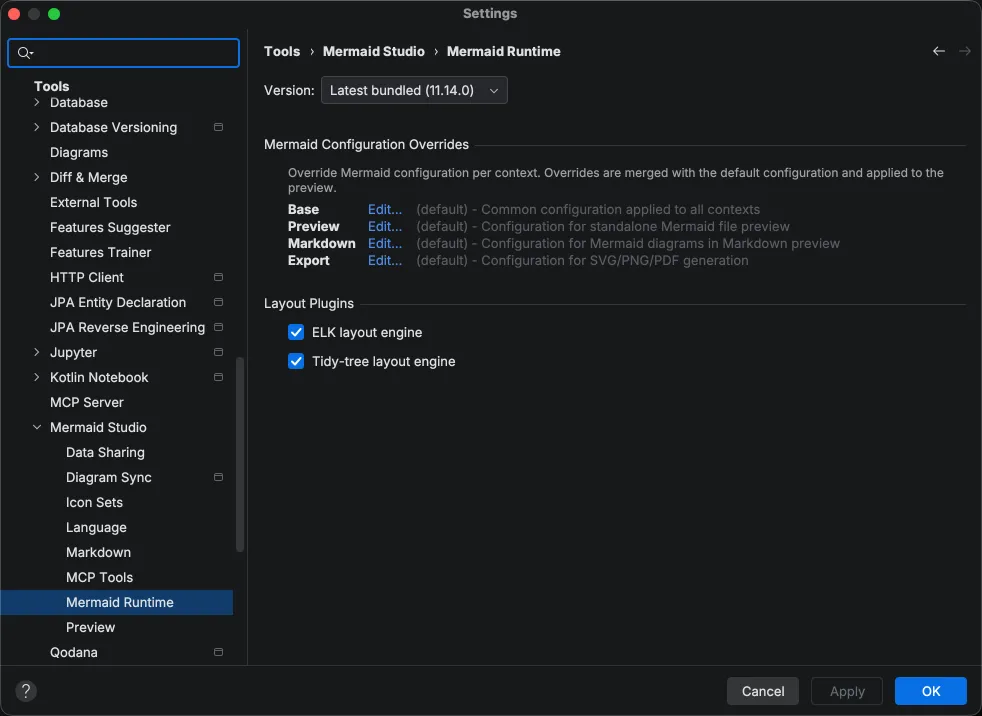
Task: Click the green macOS zoom window button
Action: click(54, 14)
